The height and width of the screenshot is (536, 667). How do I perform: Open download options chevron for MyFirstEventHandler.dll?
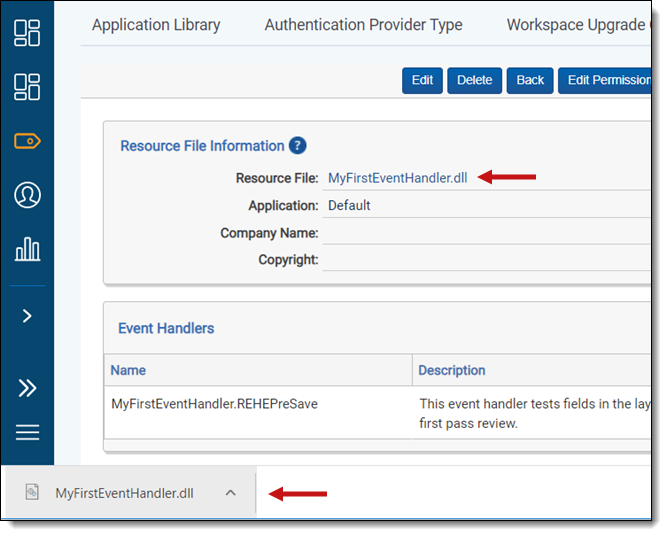[230, 493]
